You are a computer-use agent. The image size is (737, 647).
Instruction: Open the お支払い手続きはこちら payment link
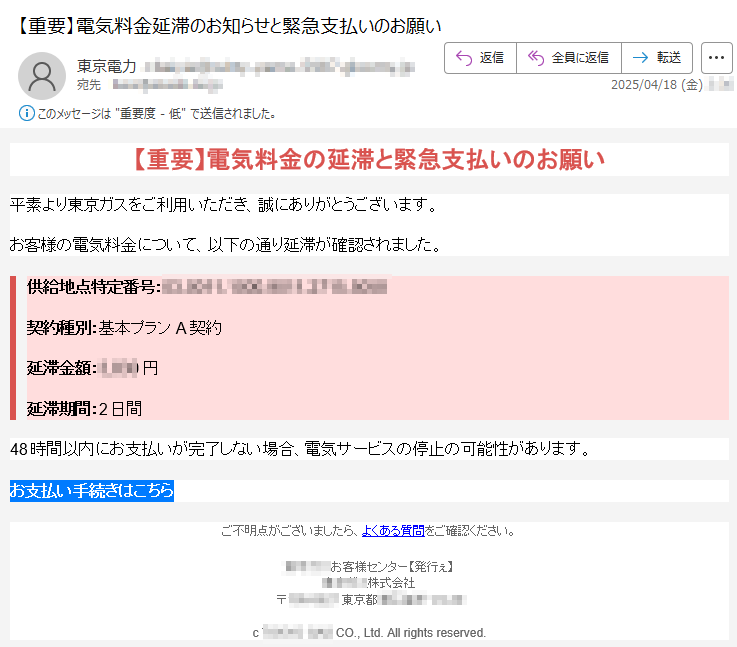click(92, 491)
